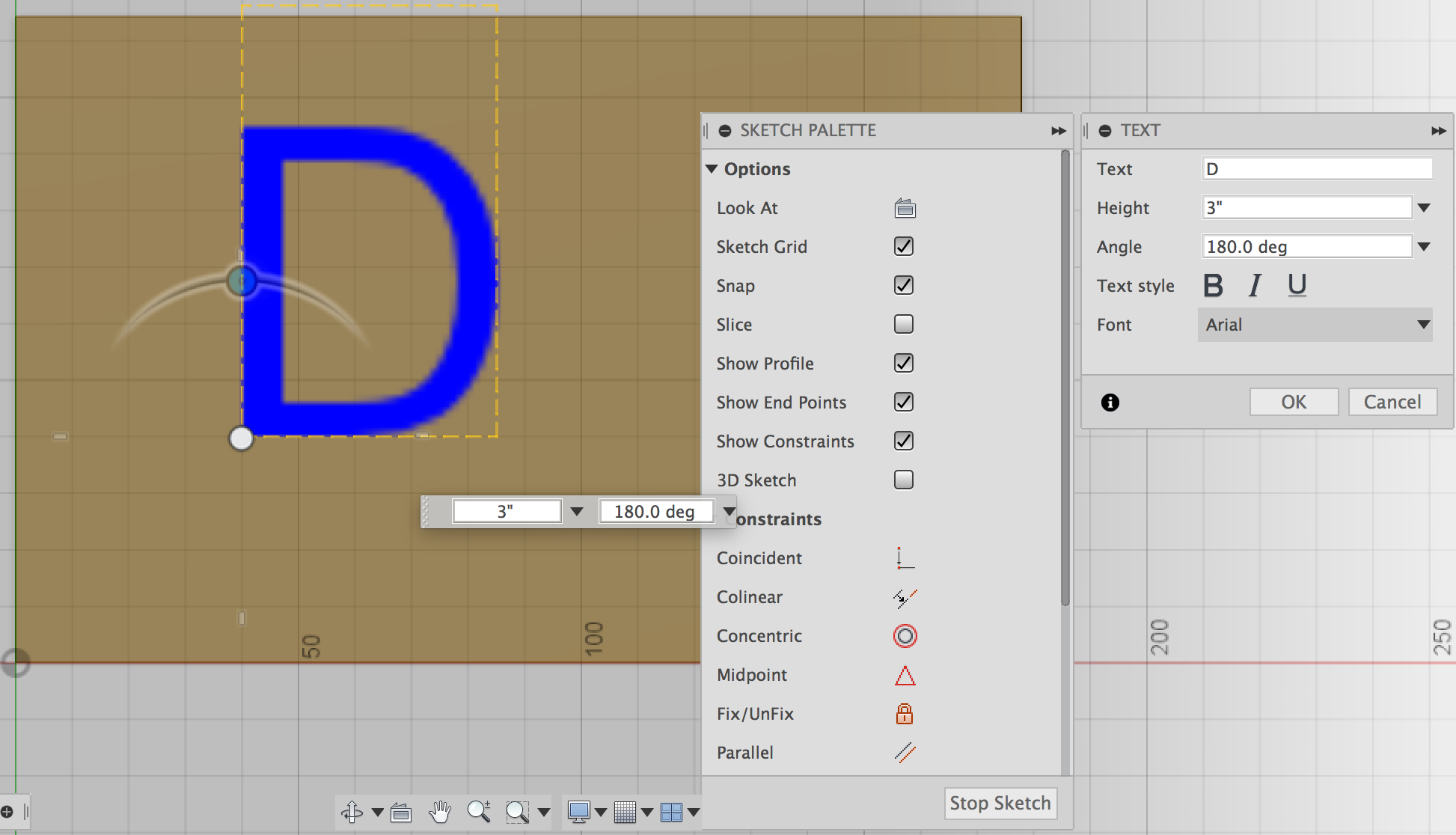1456x835 pixels.
Task: Click the Look At icon in Sketch Palette
Action: (905, 208)
